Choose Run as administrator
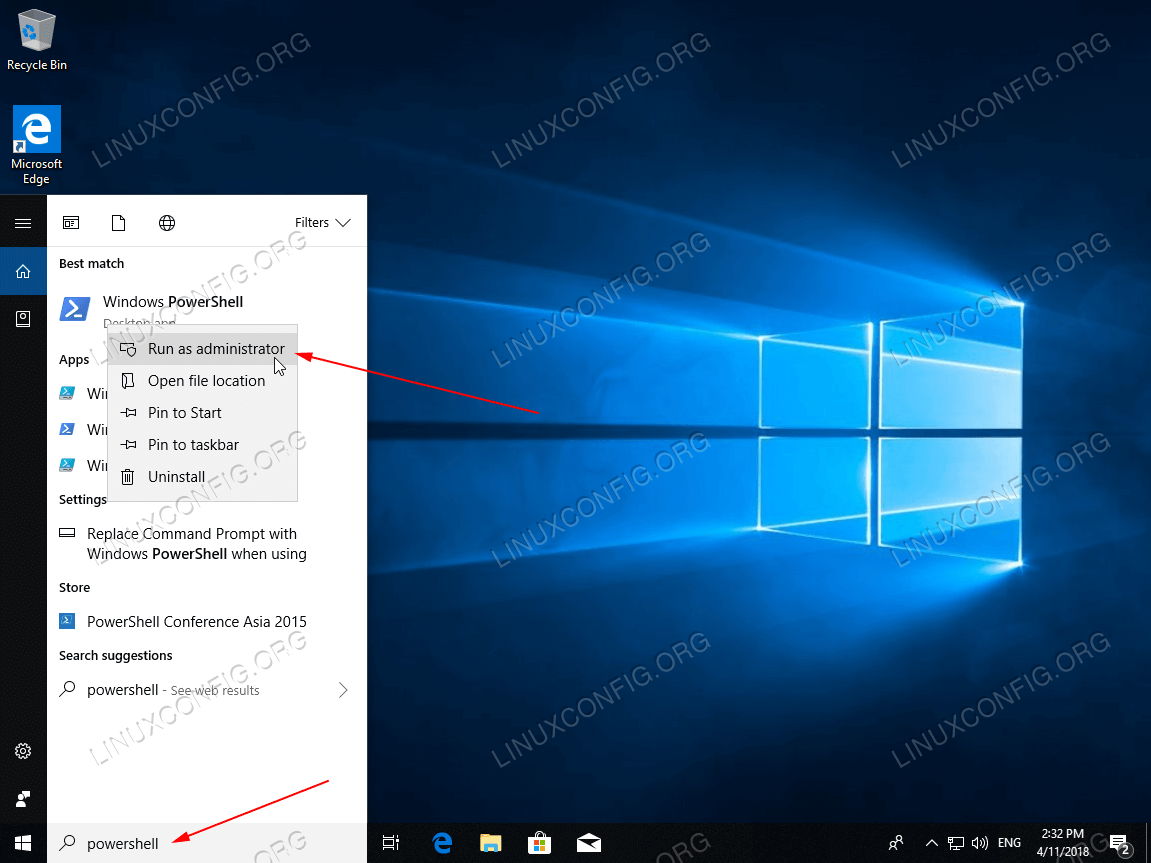 (x=203, y=349)
